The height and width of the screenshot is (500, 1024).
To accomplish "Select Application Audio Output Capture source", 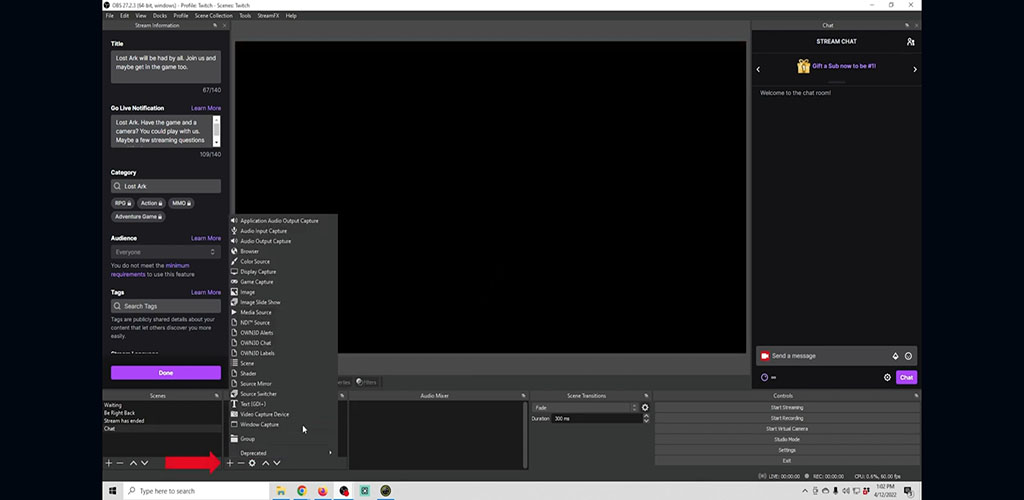I will (x=279, y=221).
